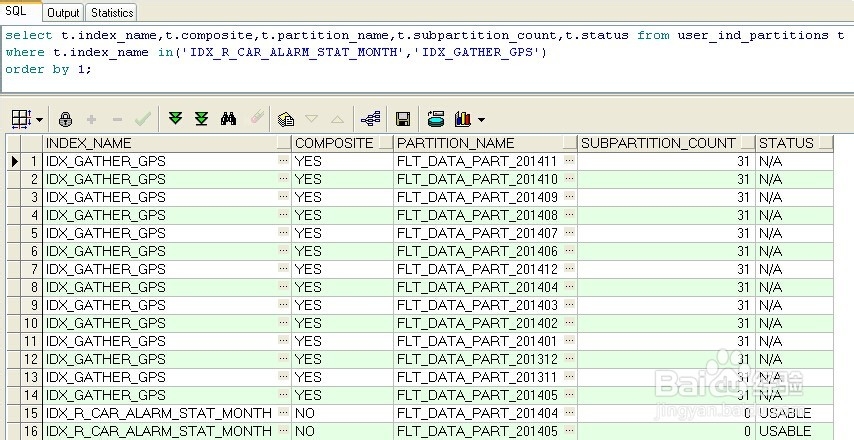Open the grid layout dropdown arrow
Viewport: 854px width, 440px height.
pos(39,120)
